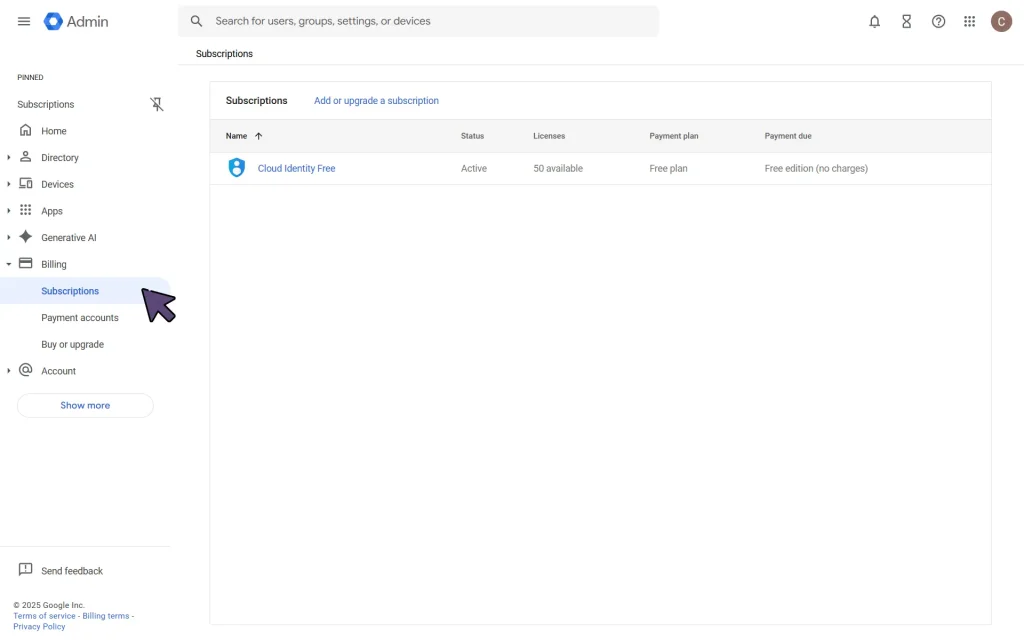Screen dimensions: 1024x640
Task: Open Cloud Identity Free subscription
Action: coord(296,168)
